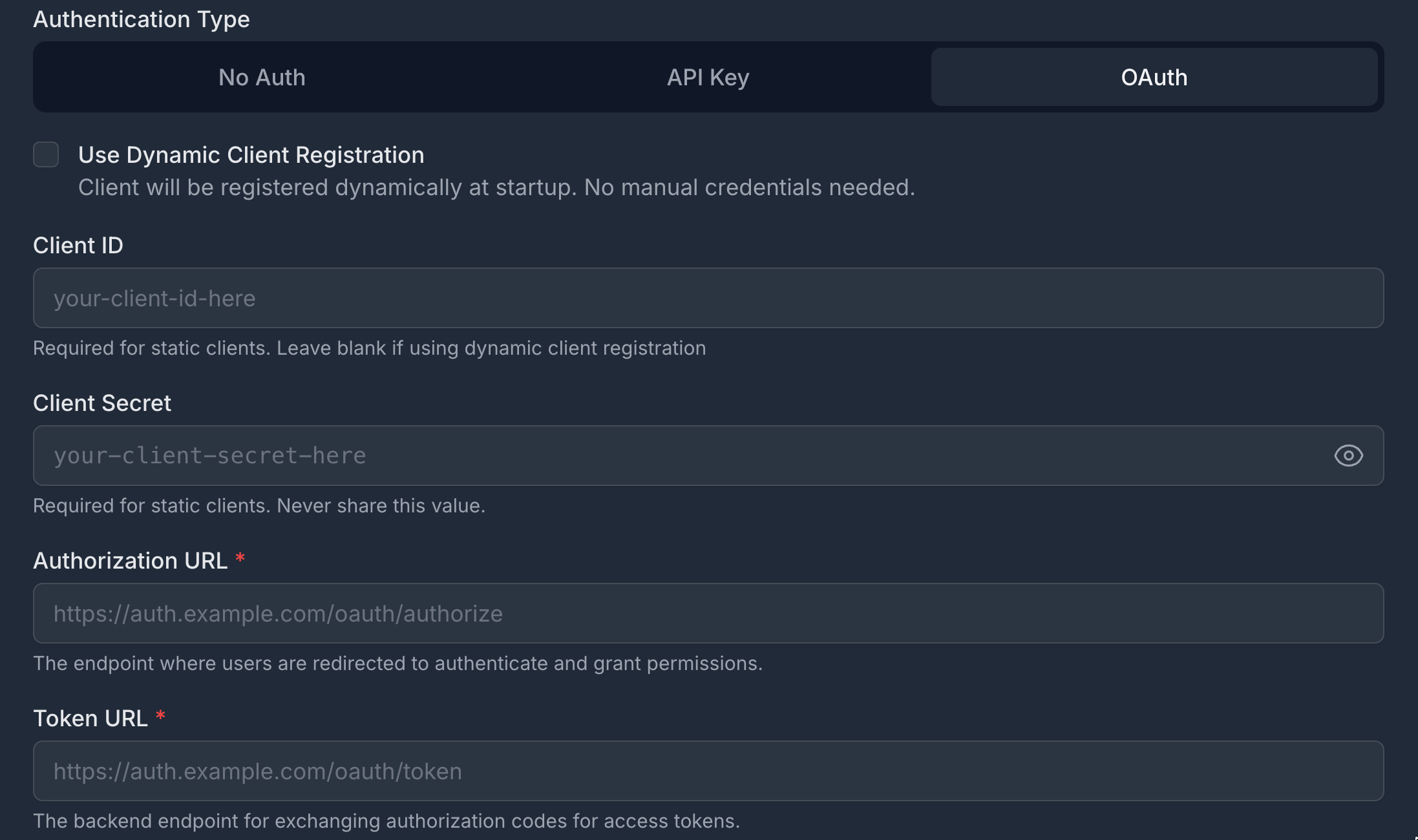Click the Use Dynamic Client Registration text
This screenshot has width=1418, height=840.
click(x=251, y=154)
